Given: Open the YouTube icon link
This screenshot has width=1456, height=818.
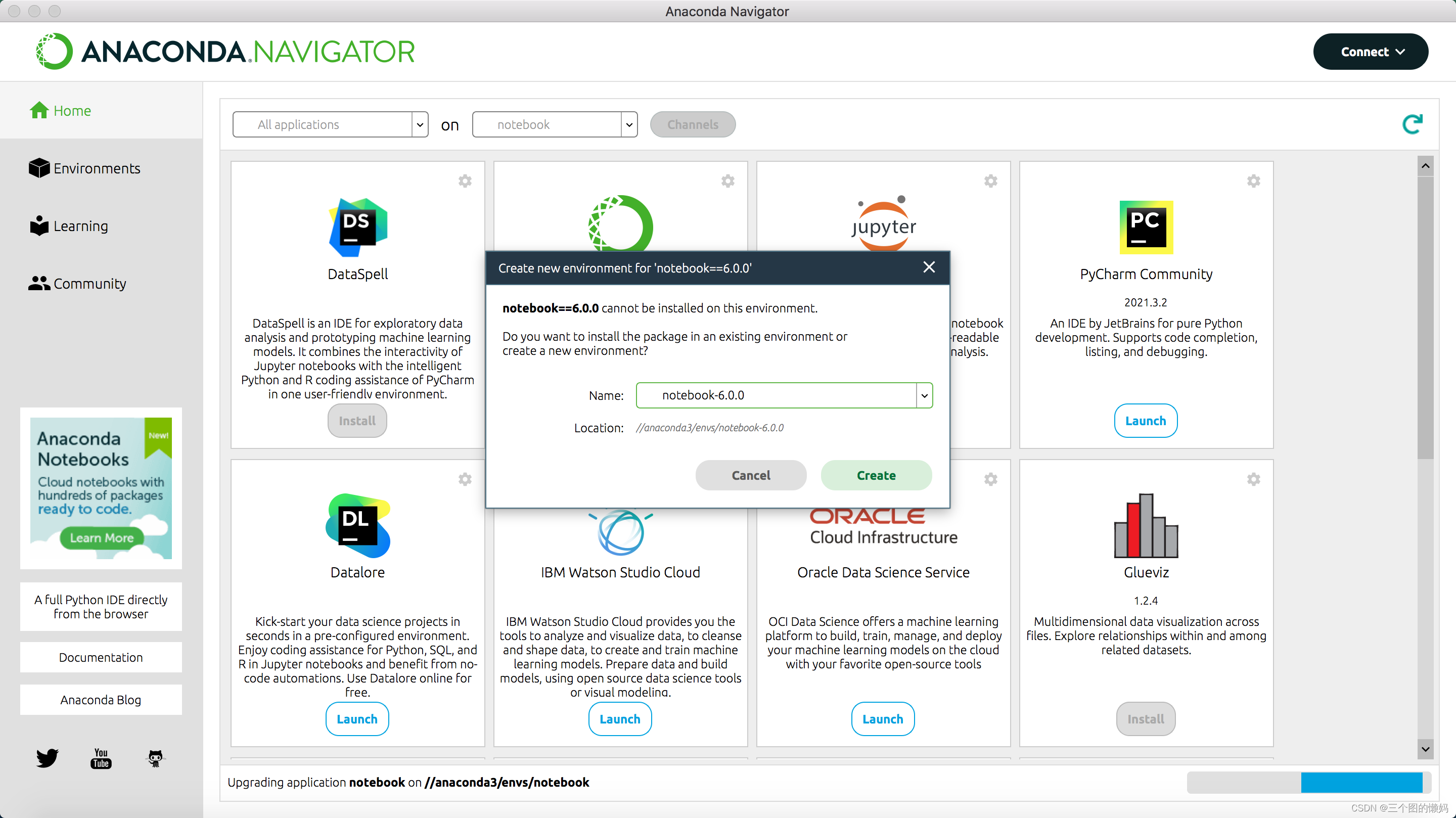Looking at the screenshot, I should click(x=101, y=758).
